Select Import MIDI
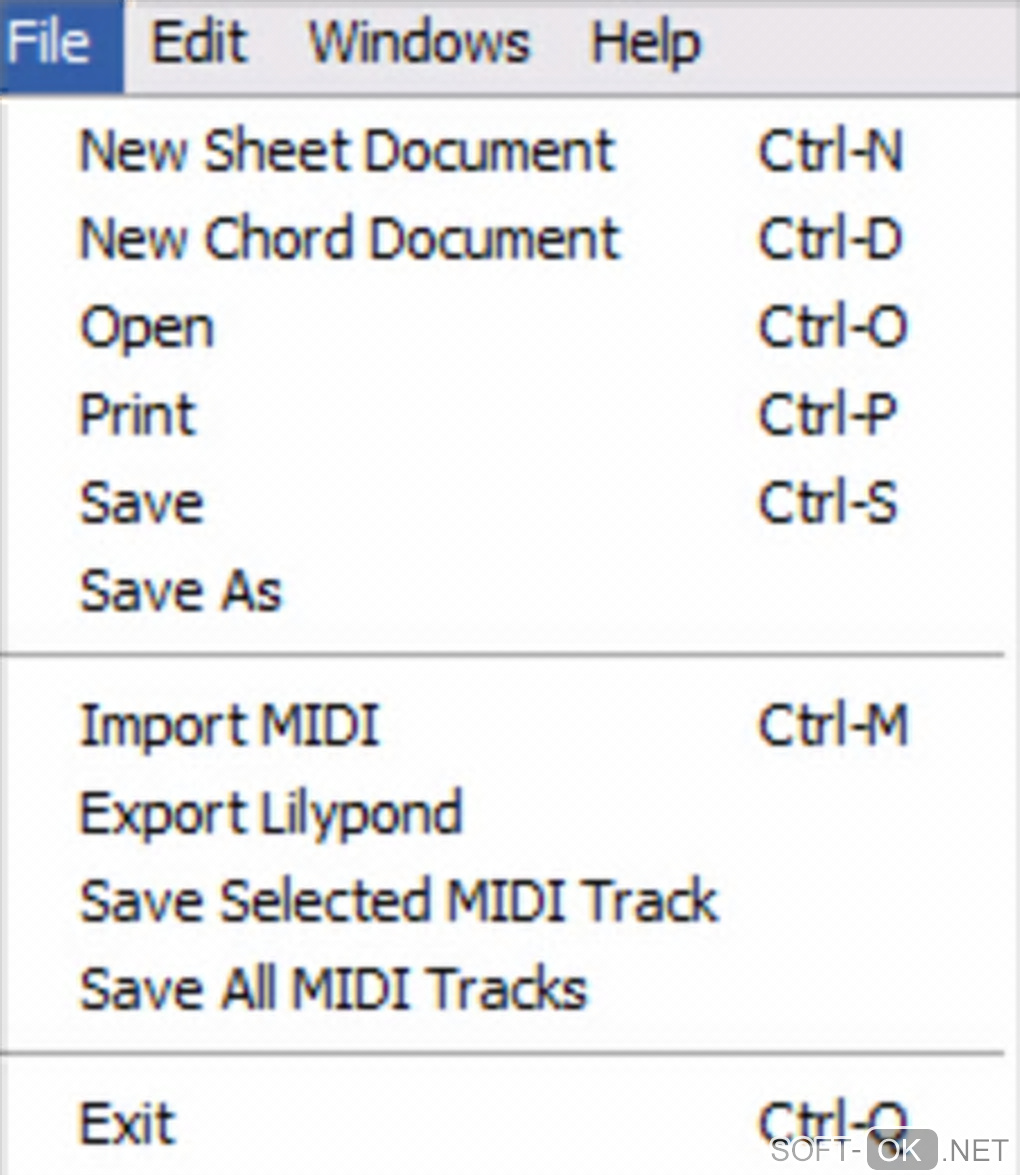 pos(230,725)
